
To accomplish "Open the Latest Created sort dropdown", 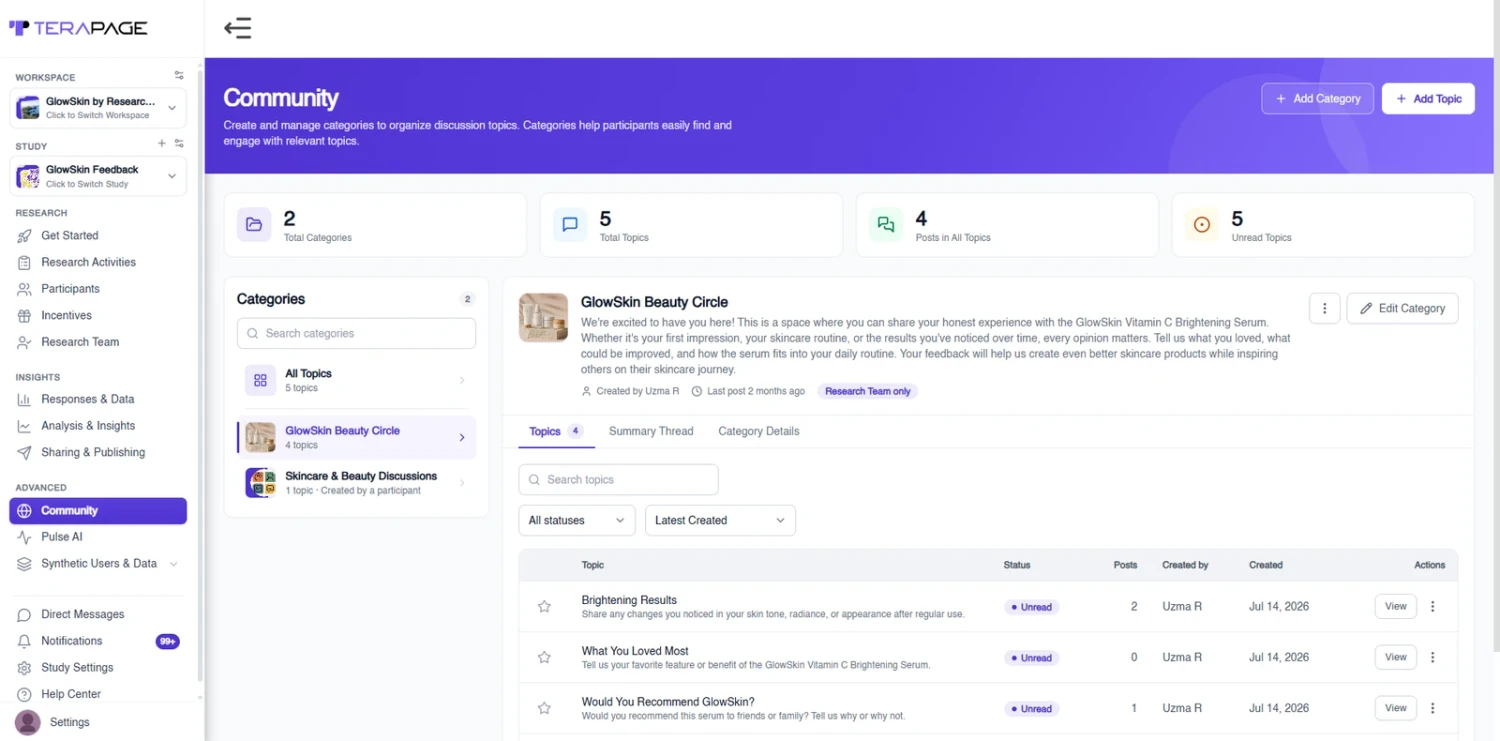I will pyautogui.click(x=720, y=520).
